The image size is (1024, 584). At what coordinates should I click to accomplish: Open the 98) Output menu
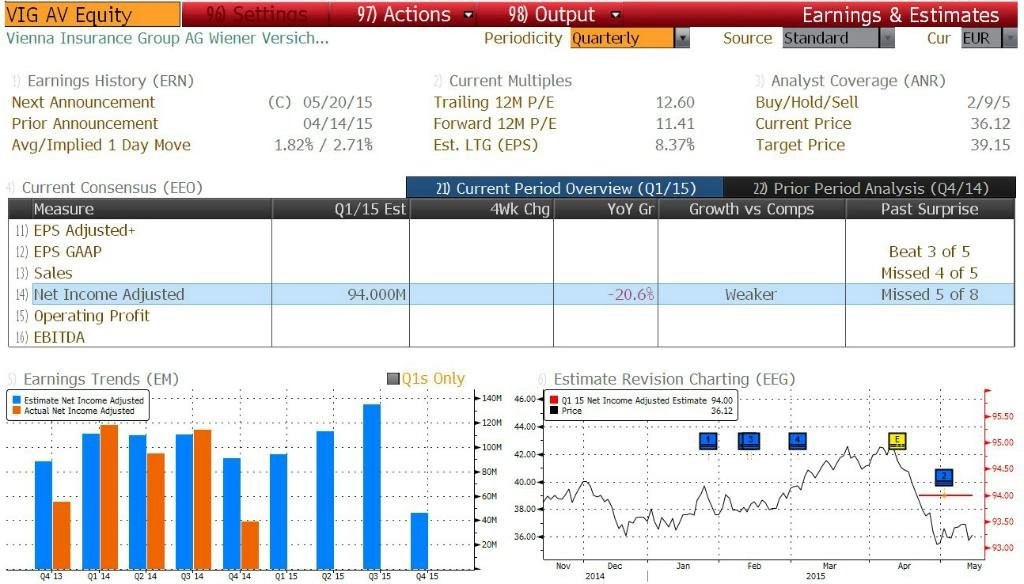pos(551,14)
